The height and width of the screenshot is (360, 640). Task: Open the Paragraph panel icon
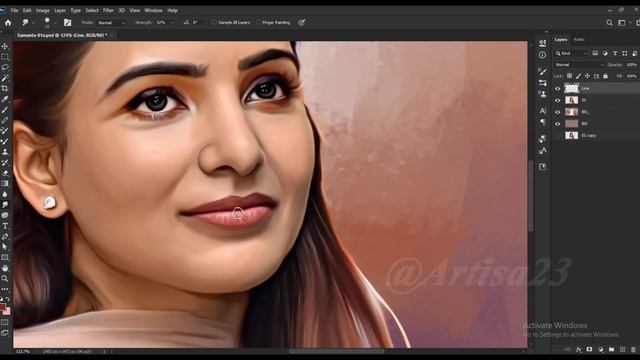pyautogui.click(x=542, y=122)
